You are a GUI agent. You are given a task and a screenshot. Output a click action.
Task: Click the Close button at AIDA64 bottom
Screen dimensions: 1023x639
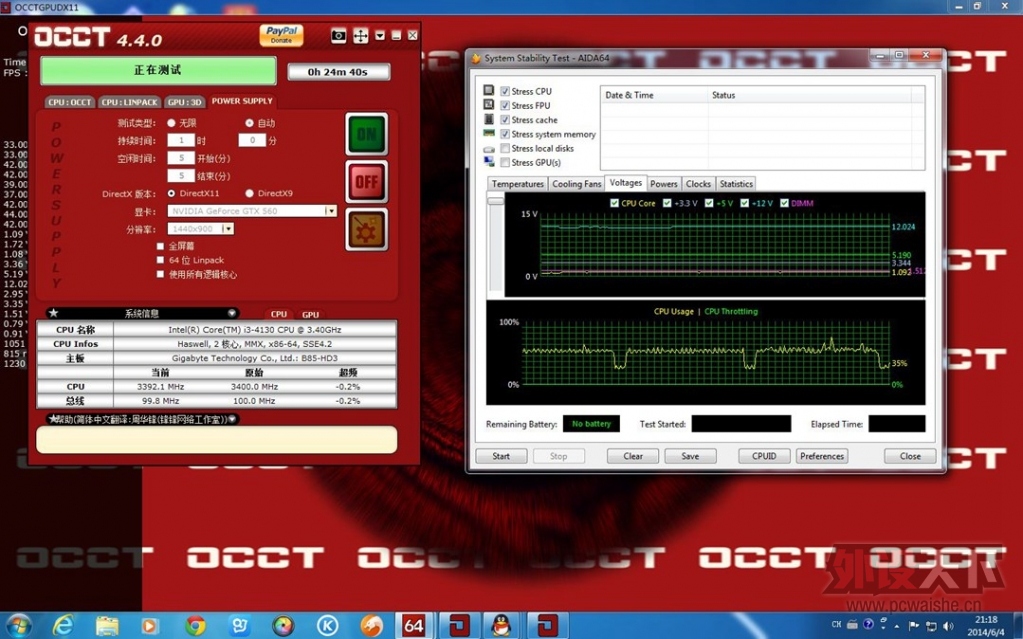coord(910,456)
